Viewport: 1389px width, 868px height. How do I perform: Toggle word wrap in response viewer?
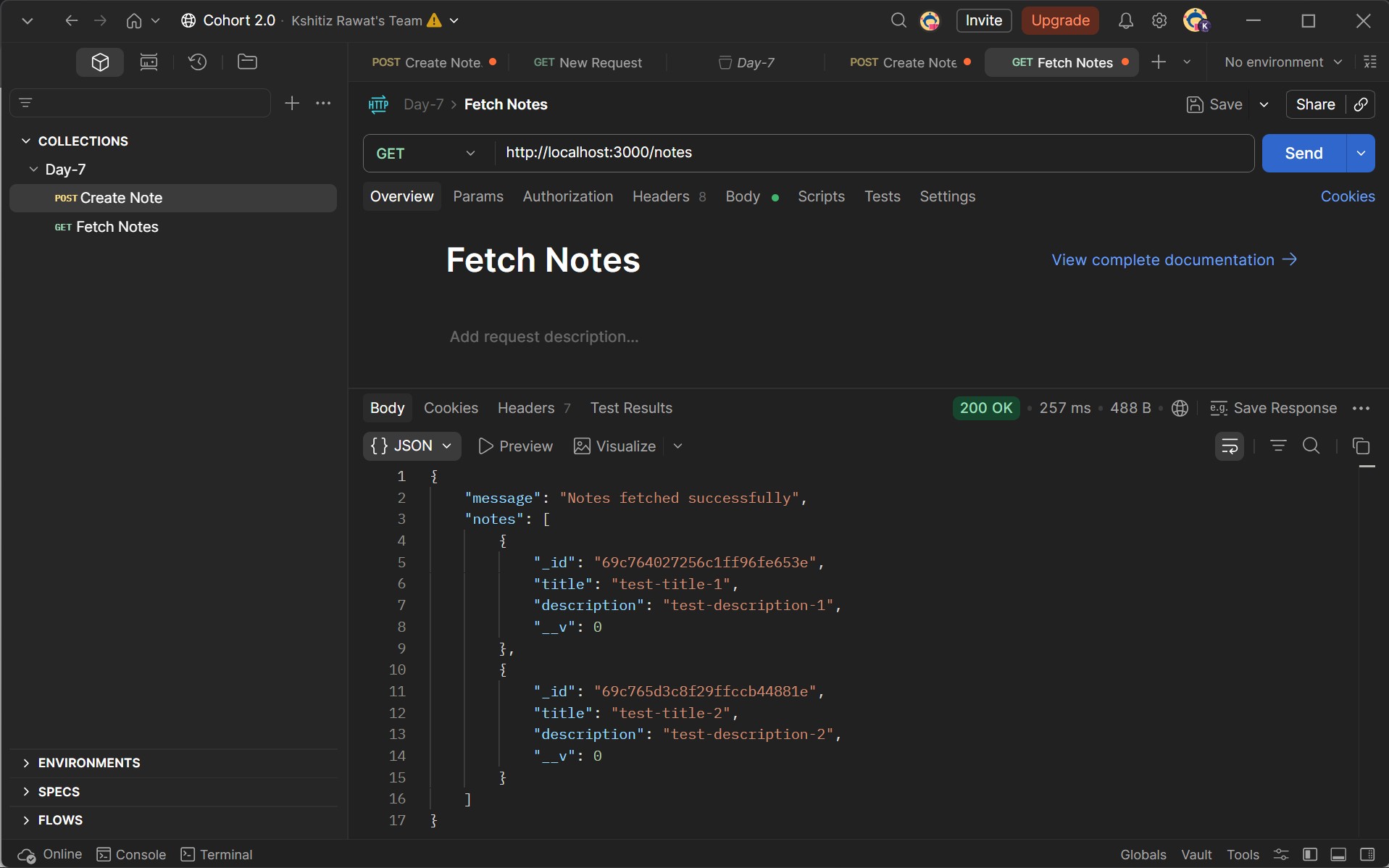[1230, 446]
